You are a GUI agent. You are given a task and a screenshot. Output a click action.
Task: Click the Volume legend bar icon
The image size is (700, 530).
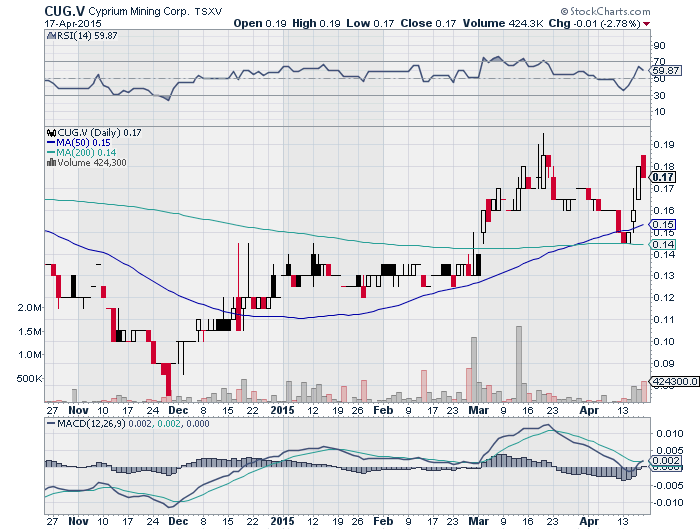click(51, 163)
